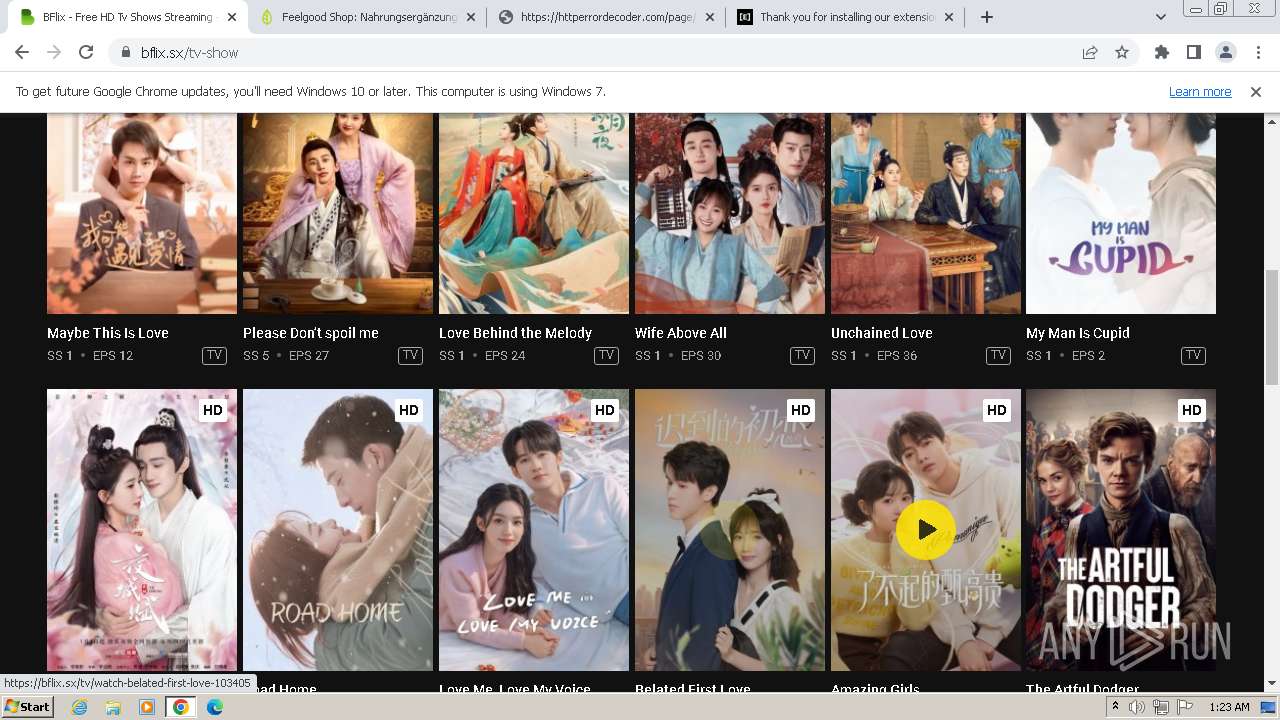Viewport: 1280px width, 720px height.
Task: Click the Wife Above All title
Action: pos(681,333)
